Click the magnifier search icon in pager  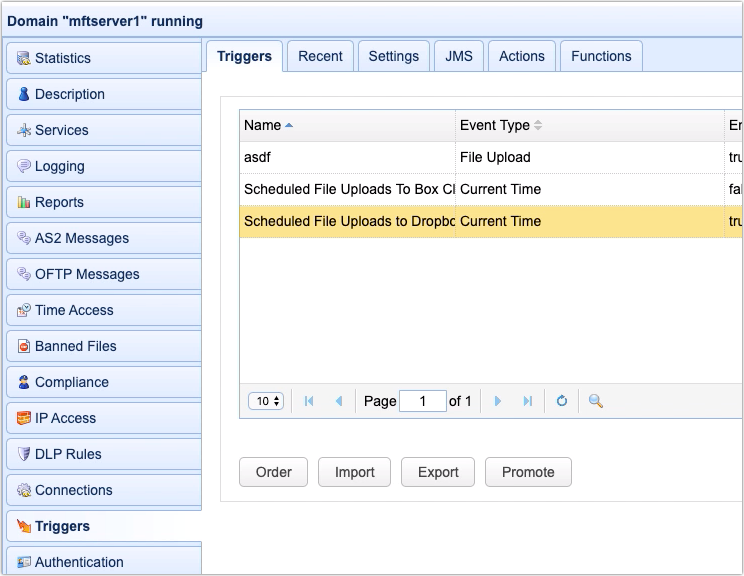tap(595, 401)
